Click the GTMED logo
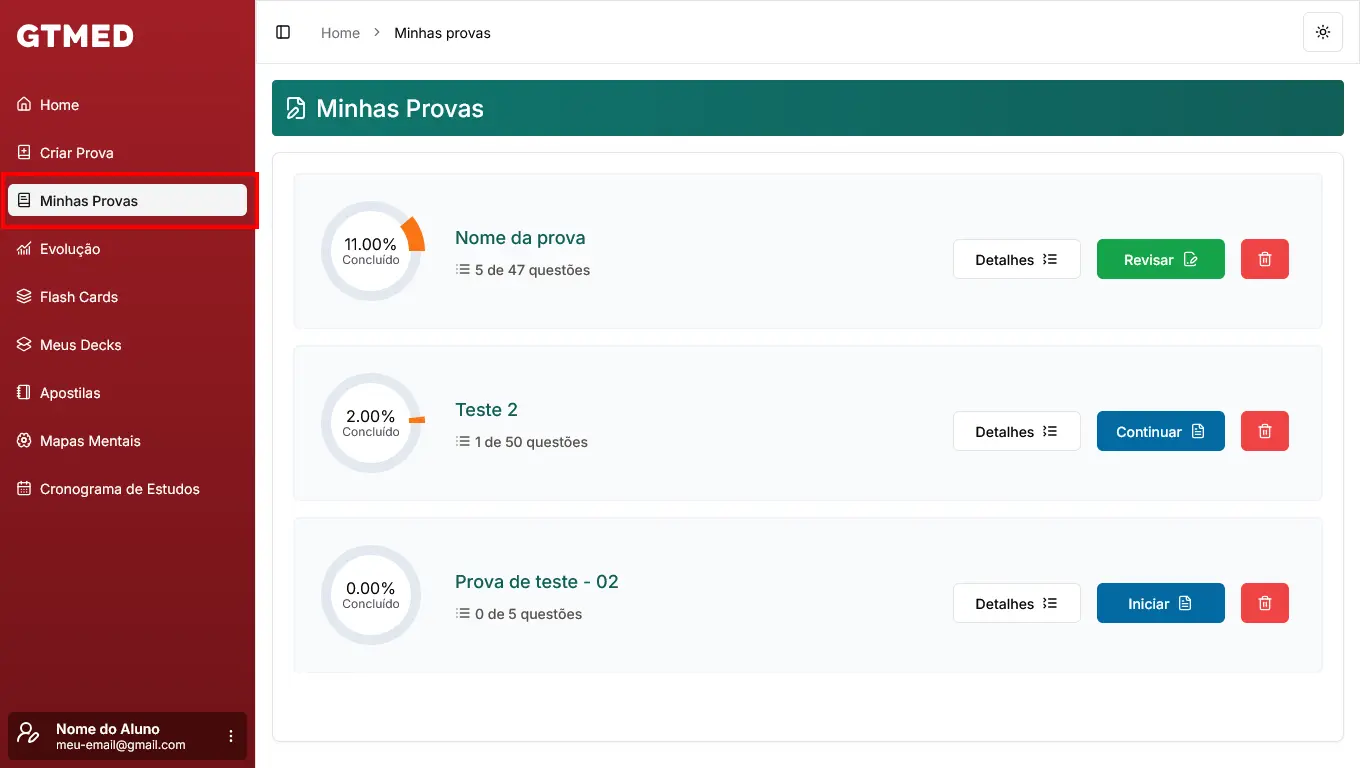The height and width of the screenshot is (768, 1360). coord(75,36)
